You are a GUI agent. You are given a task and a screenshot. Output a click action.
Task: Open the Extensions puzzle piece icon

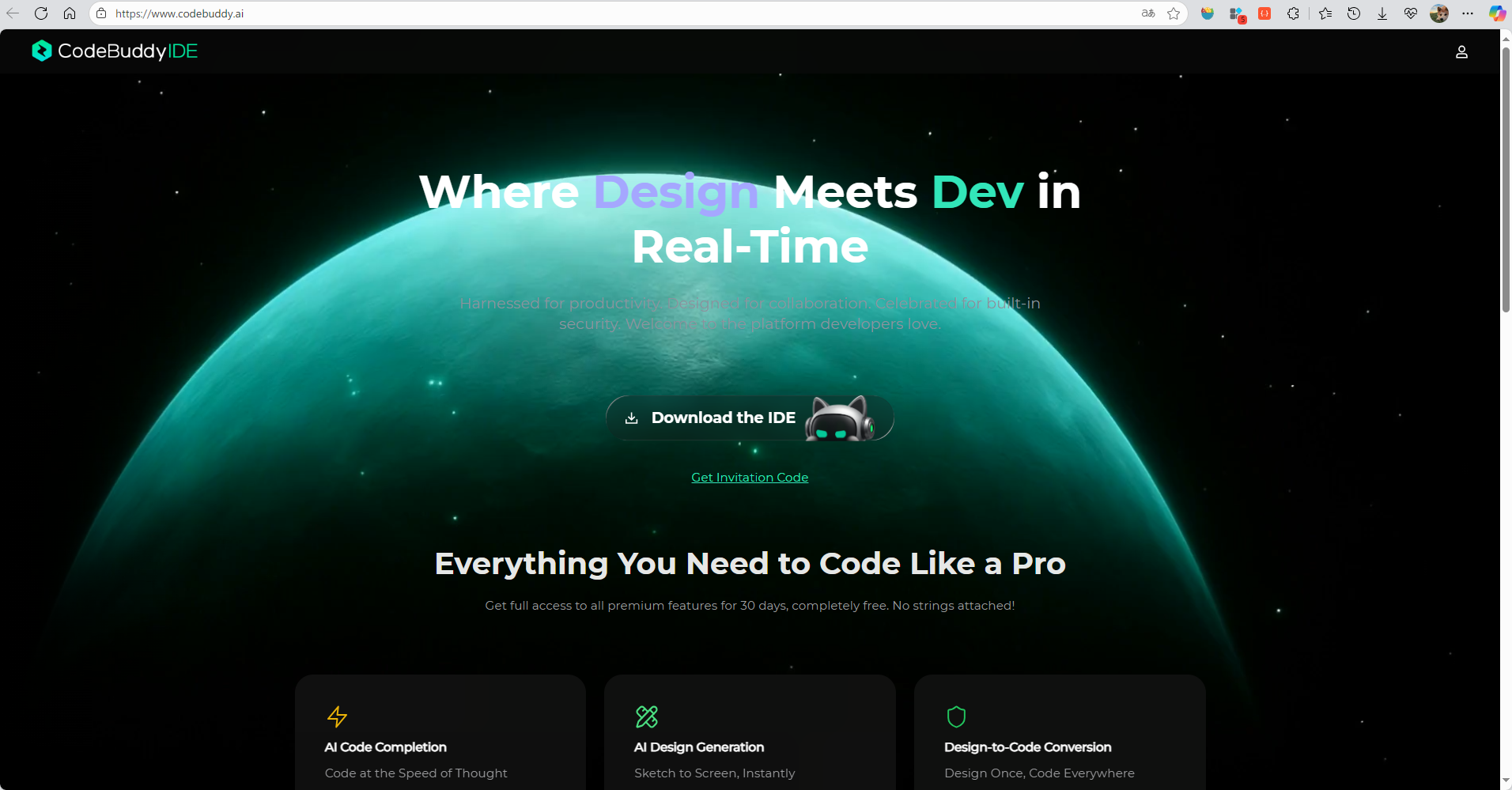[1293, 13]
